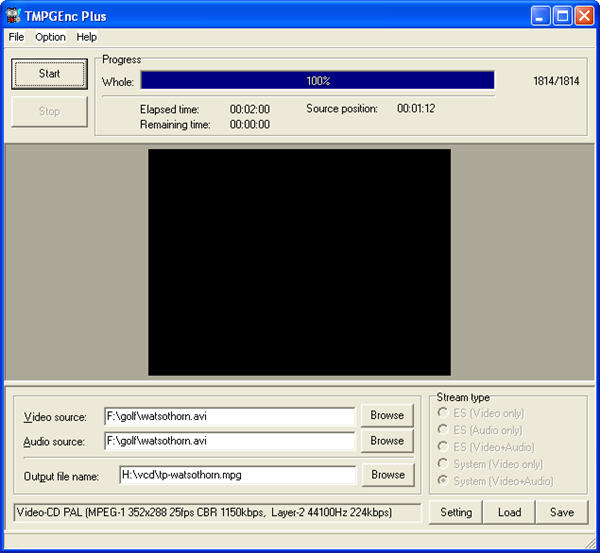Image resolution: width=600 pixels, height=553 pixels.
Task: Click the 100% Whole progress bar
Action: [x=317, y=80]
